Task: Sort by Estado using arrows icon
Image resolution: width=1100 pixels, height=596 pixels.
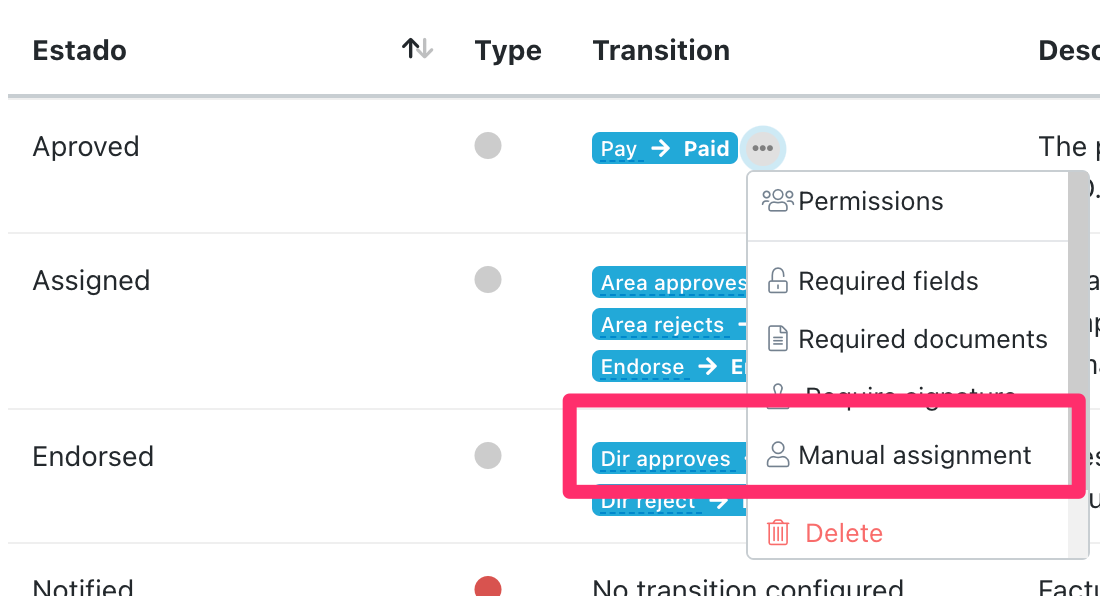Action: click(417, 49)
